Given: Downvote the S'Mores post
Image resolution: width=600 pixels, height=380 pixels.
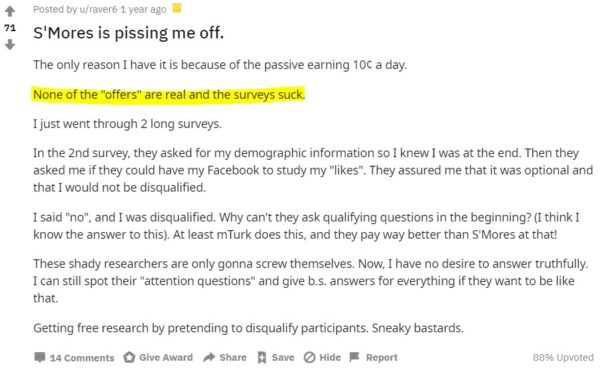Looking at the screenshot, I should 10,45.
